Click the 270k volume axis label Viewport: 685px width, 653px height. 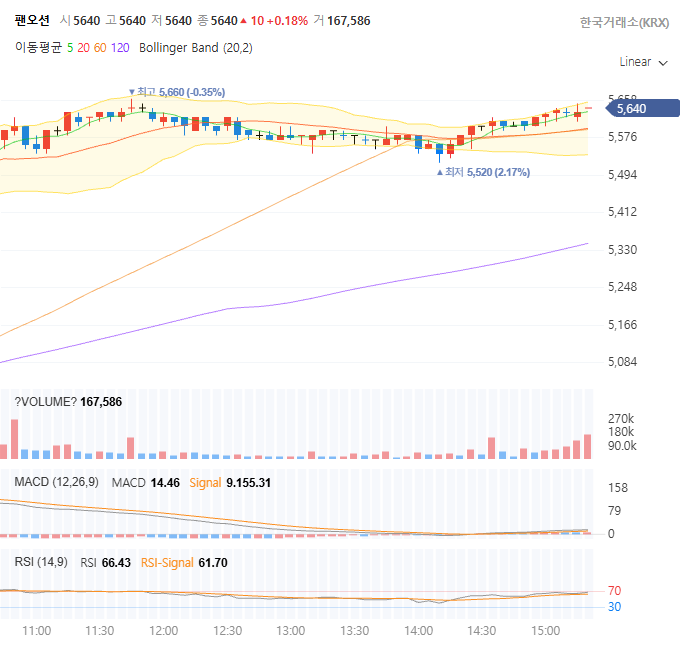click(621, 418)
